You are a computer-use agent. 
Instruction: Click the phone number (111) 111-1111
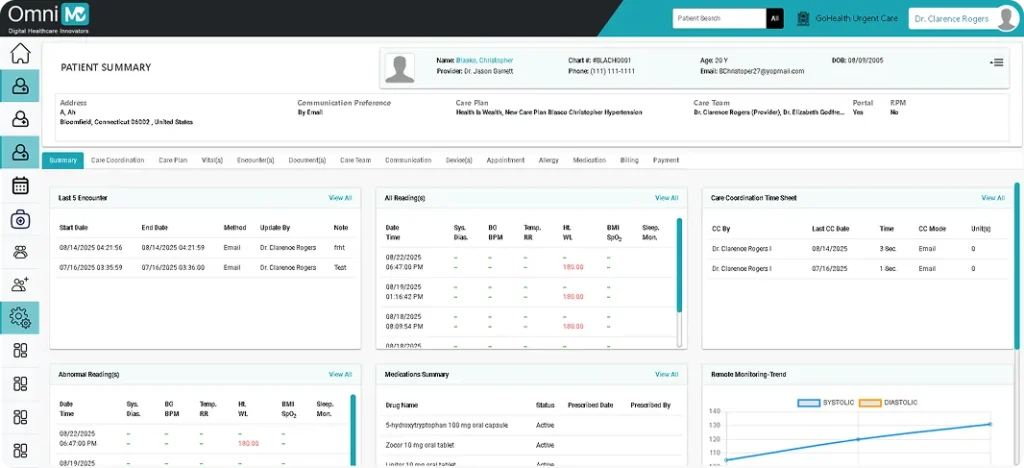[612, 71]
